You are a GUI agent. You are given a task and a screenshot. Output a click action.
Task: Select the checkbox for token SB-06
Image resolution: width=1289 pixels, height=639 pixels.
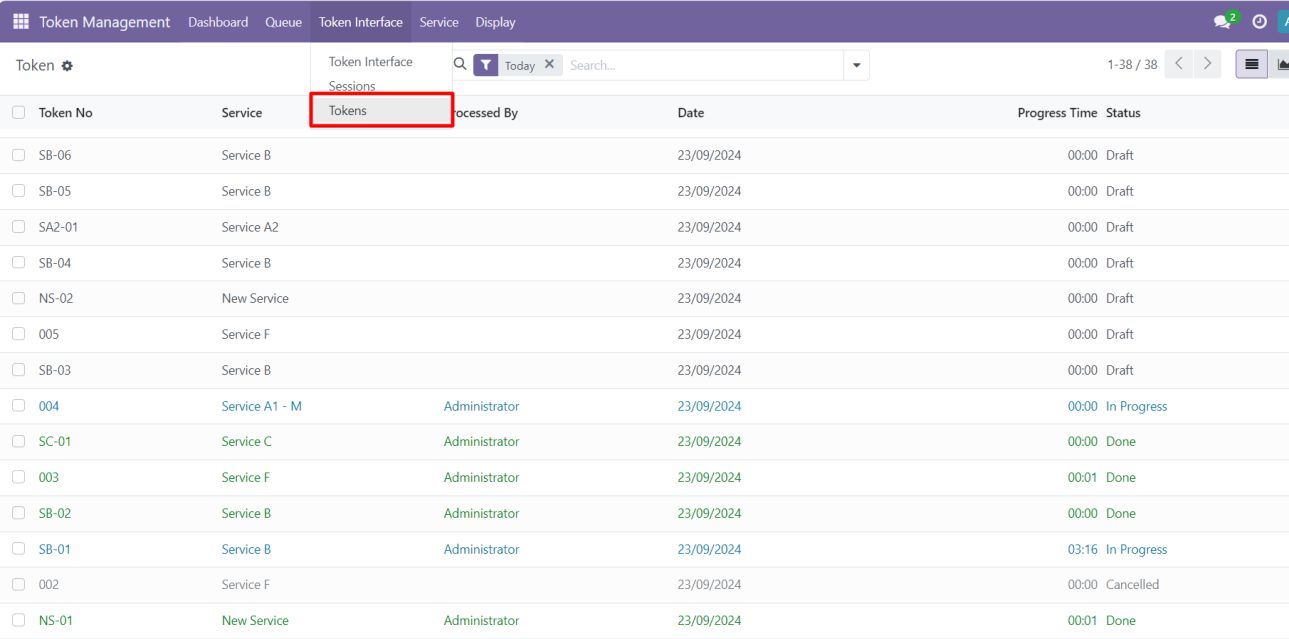click(19, 156)
